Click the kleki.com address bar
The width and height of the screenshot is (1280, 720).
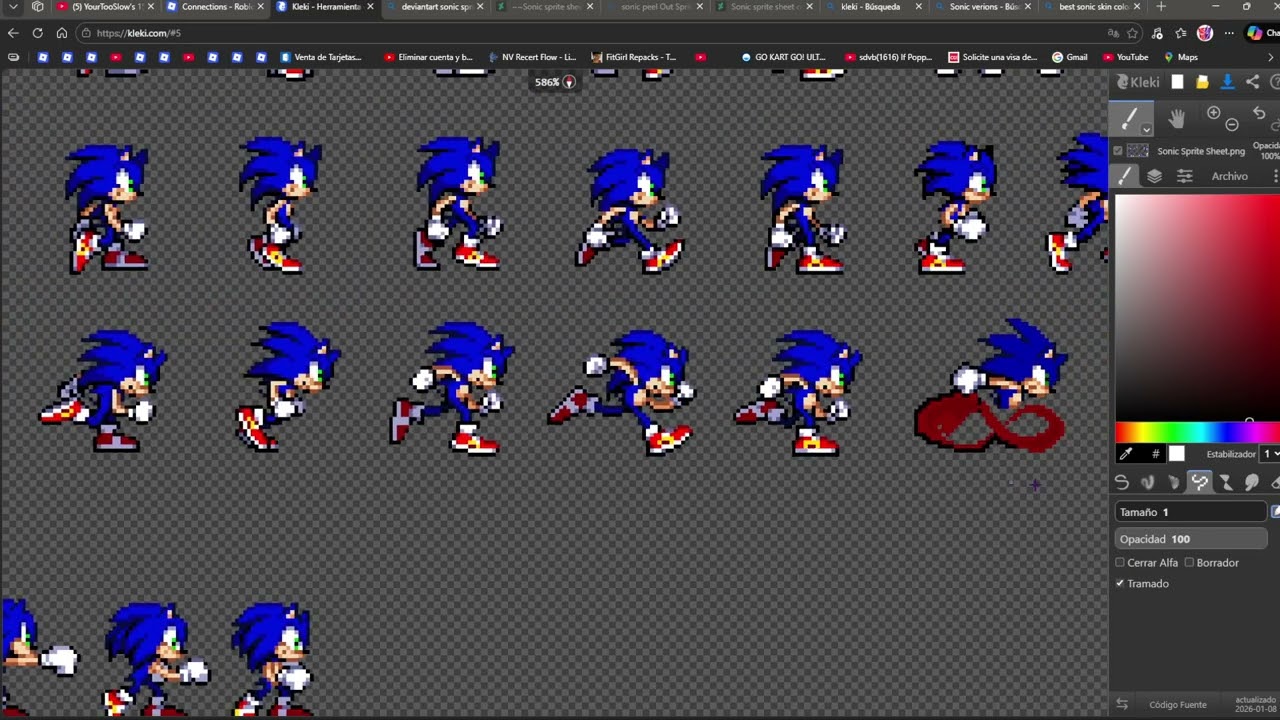point(590,33)
